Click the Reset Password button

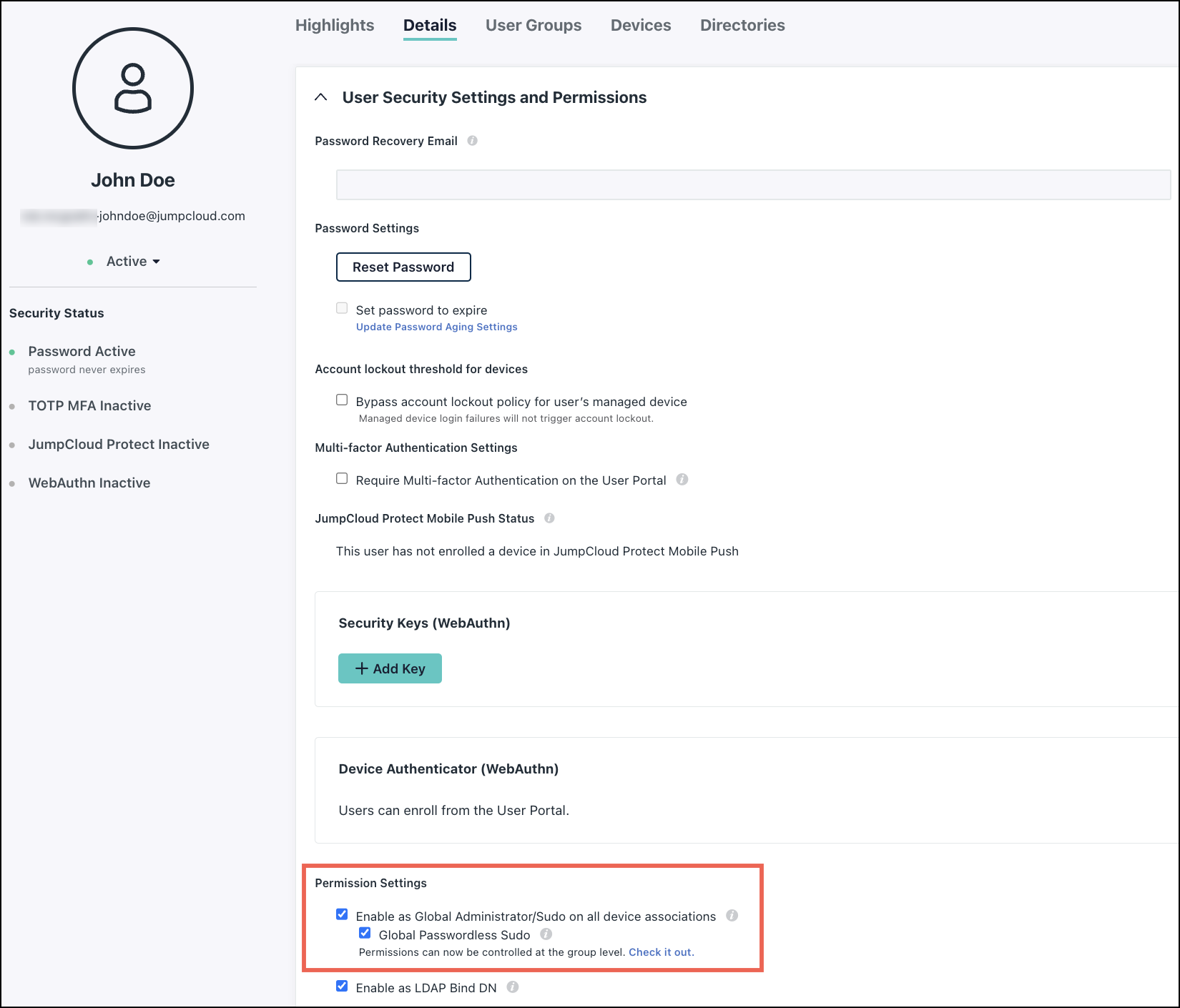403,267
